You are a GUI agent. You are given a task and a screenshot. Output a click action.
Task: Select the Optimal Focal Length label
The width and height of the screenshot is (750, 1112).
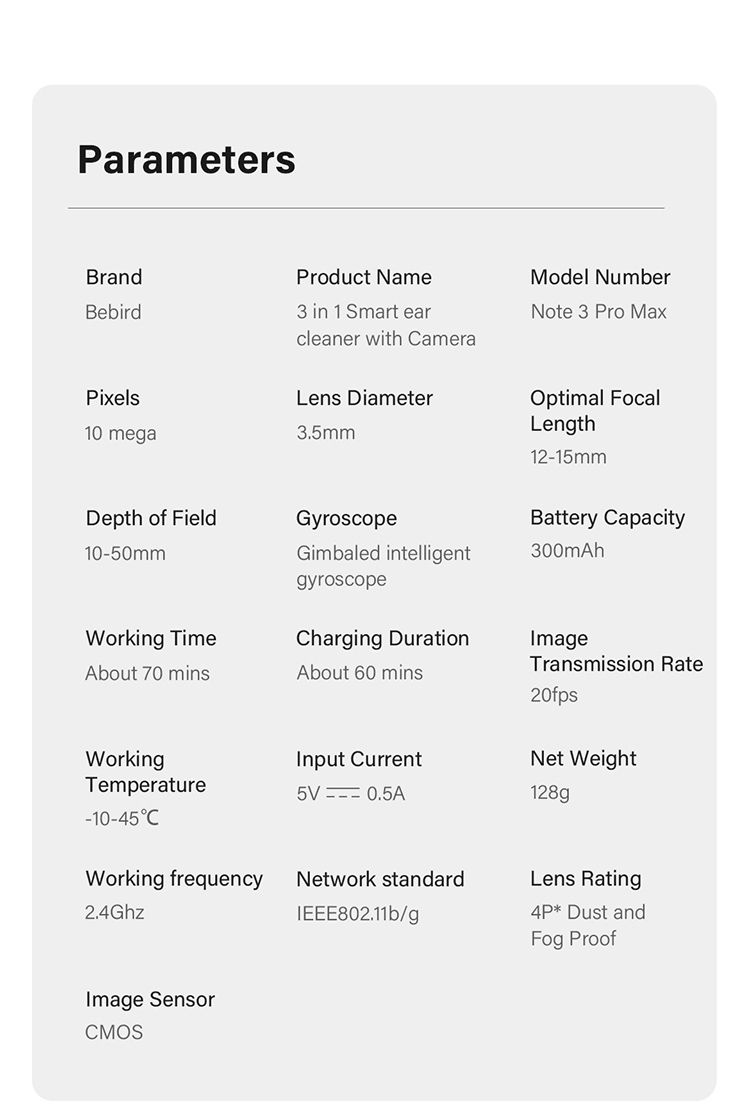[x=595, y=411]
